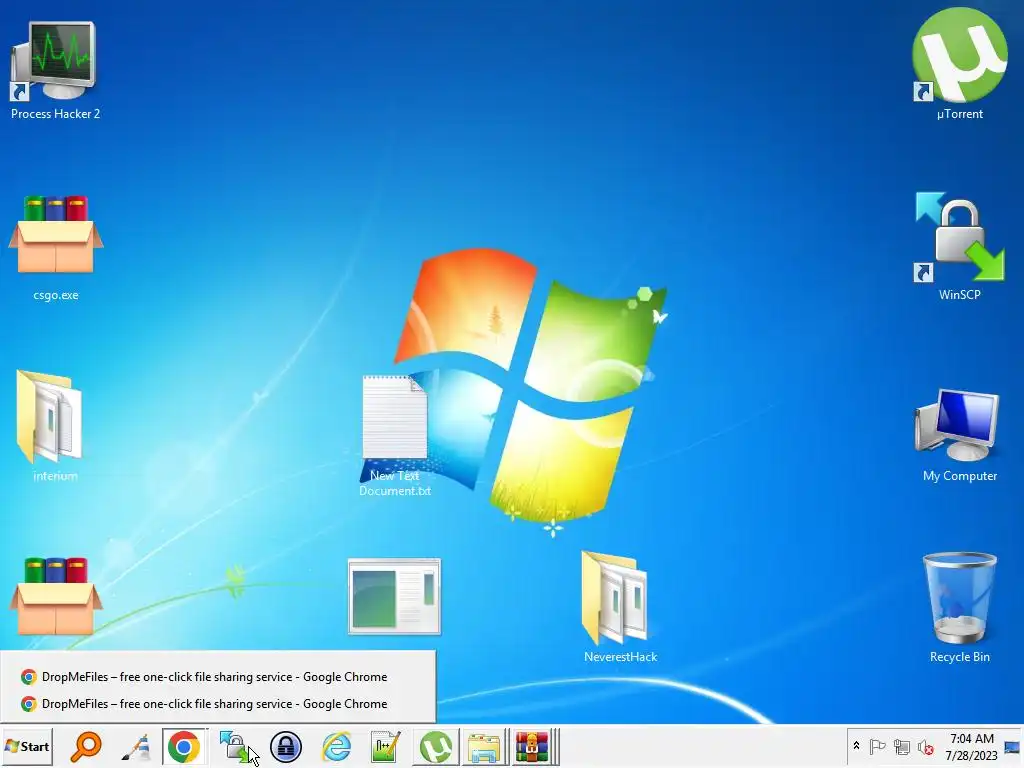The width and height of the screenshot is (1024, 768).
Task: Select the Process Hacker 2 desktop shortcut
Action: click(55, 70)
